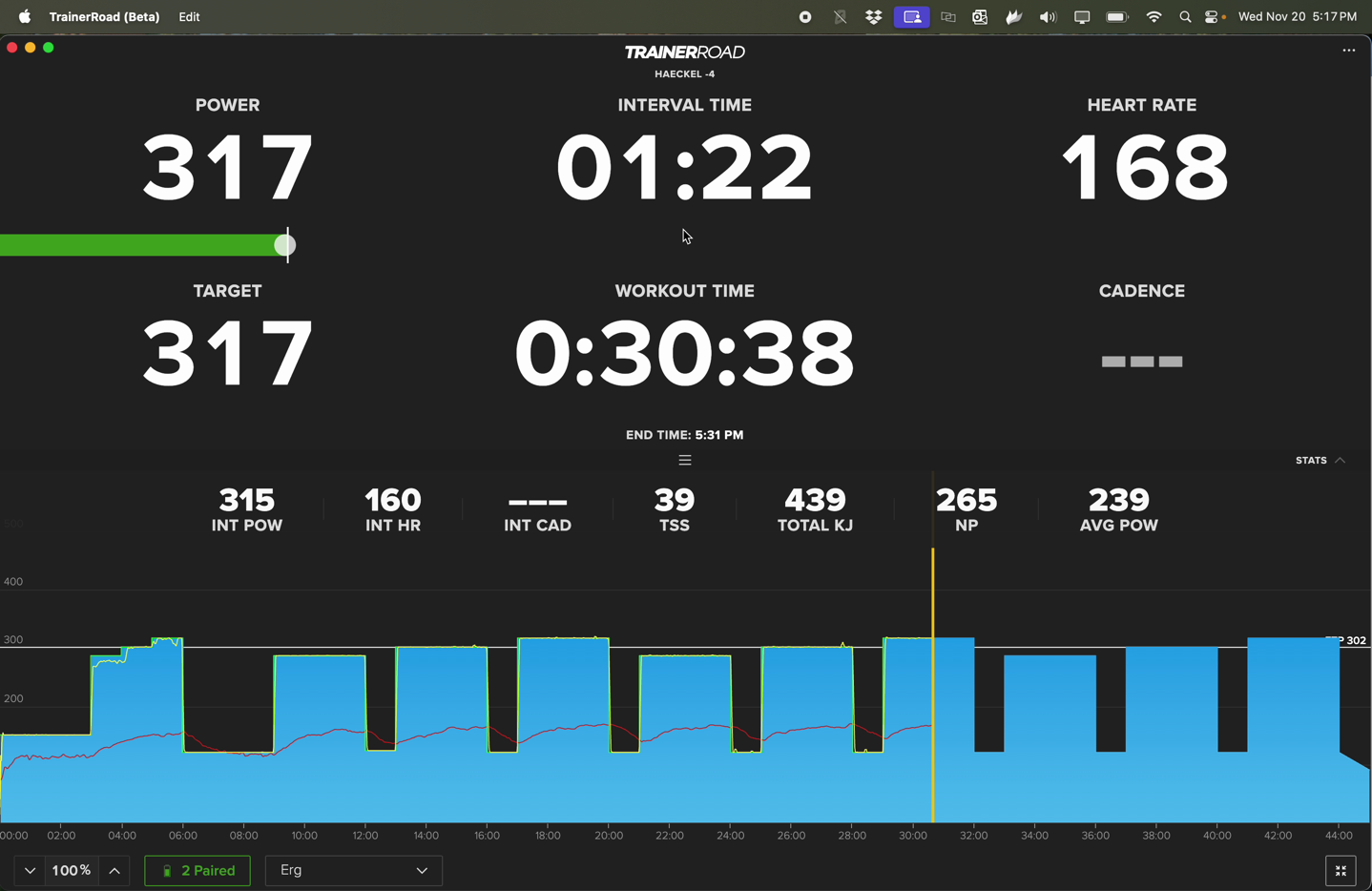Click the TrainerRoad logo
Screen dimensions: 1372x891
pos(685,52)
